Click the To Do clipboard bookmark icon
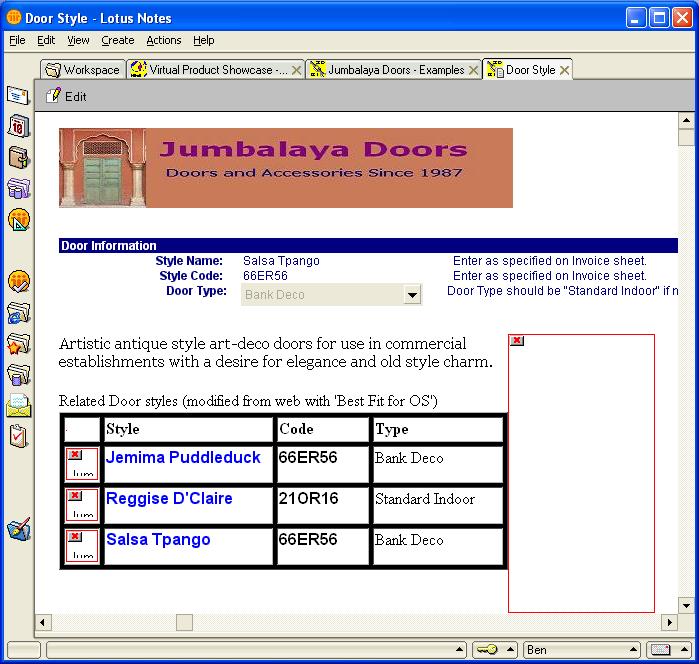This screenshot has height=664, width=699. pos(18,436)
